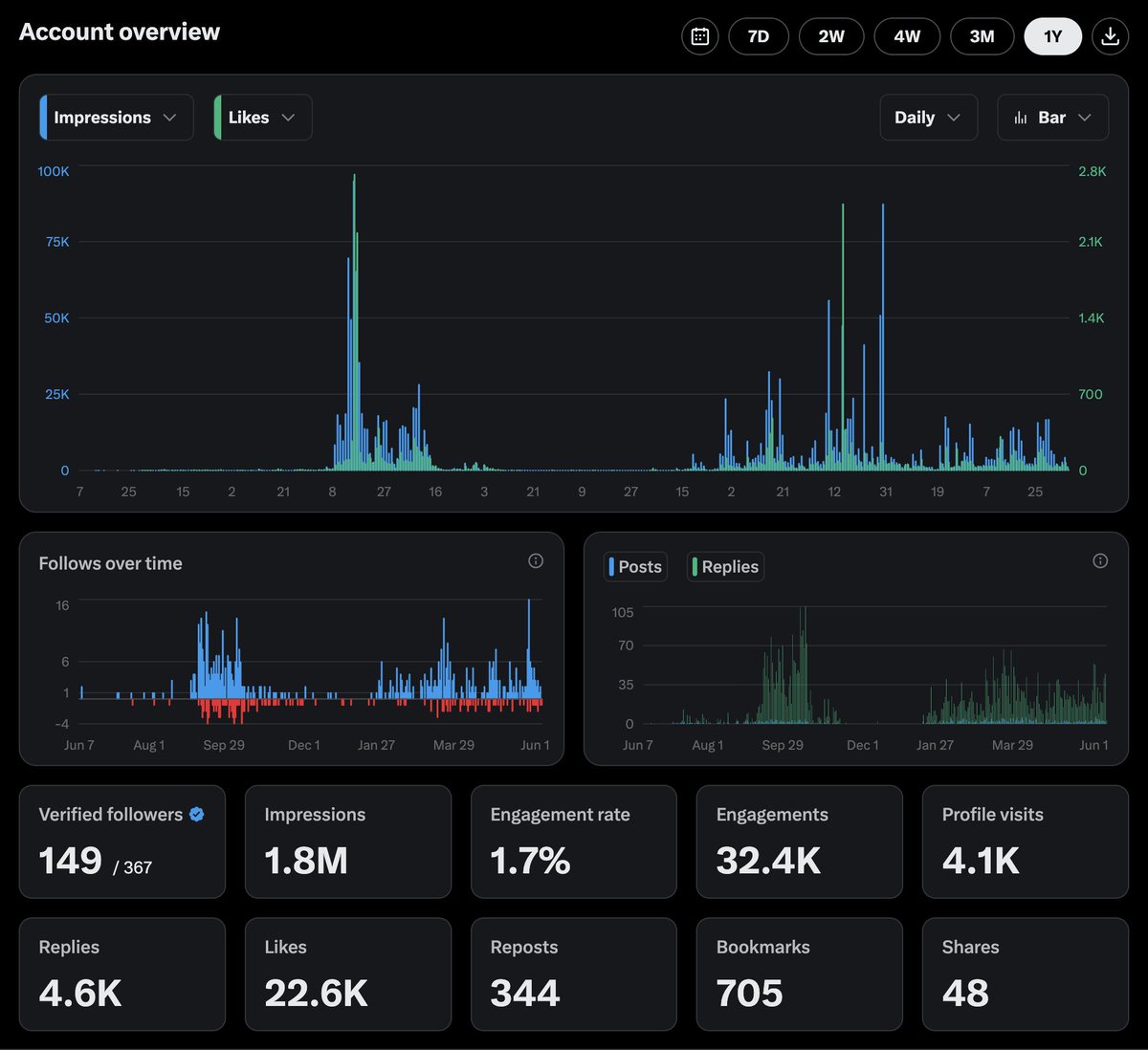Open the custom date range calendar
Screen dimensions: 1148x1050
[700, 36]
